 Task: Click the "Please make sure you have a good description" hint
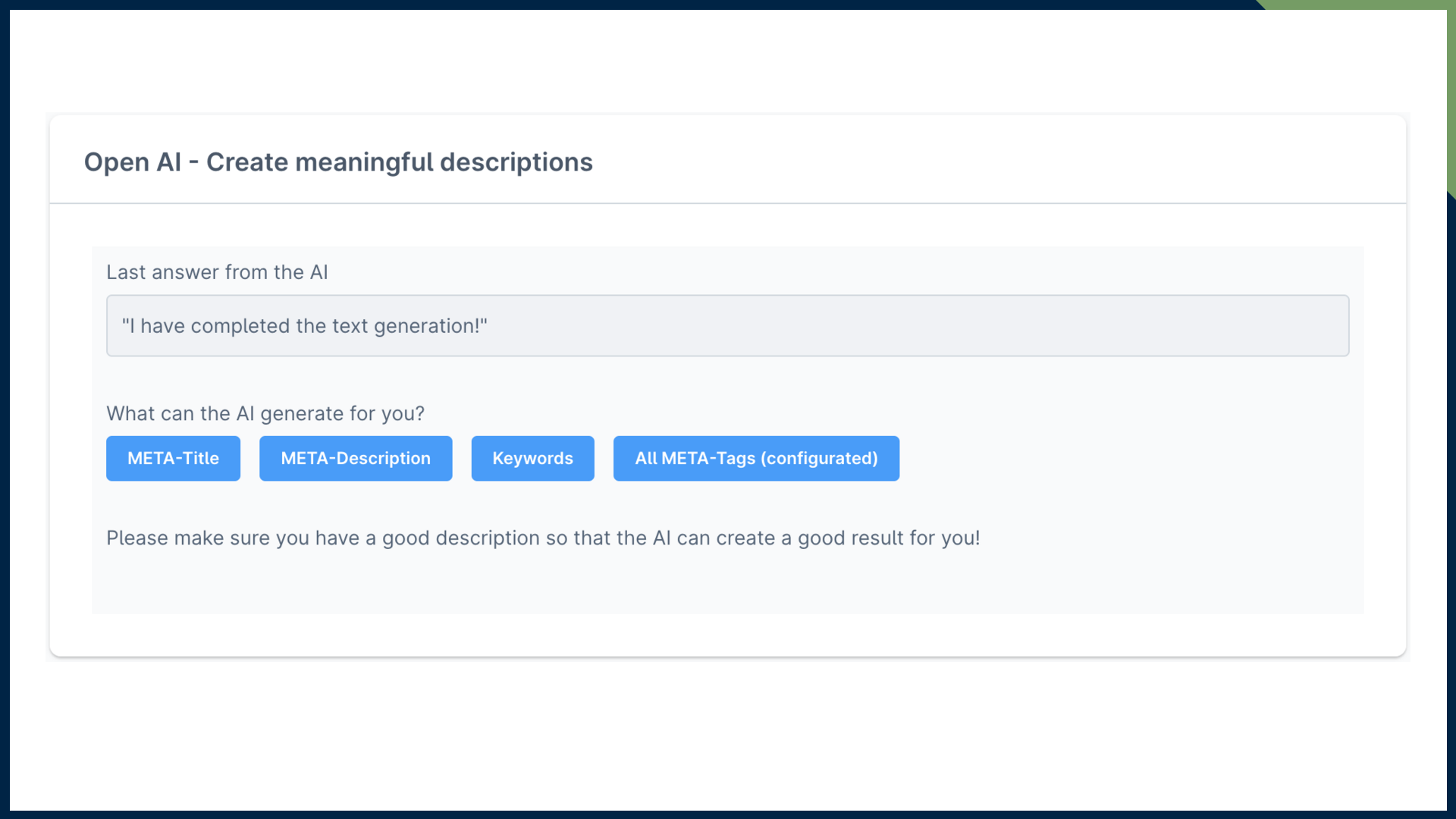click(543, 538)
